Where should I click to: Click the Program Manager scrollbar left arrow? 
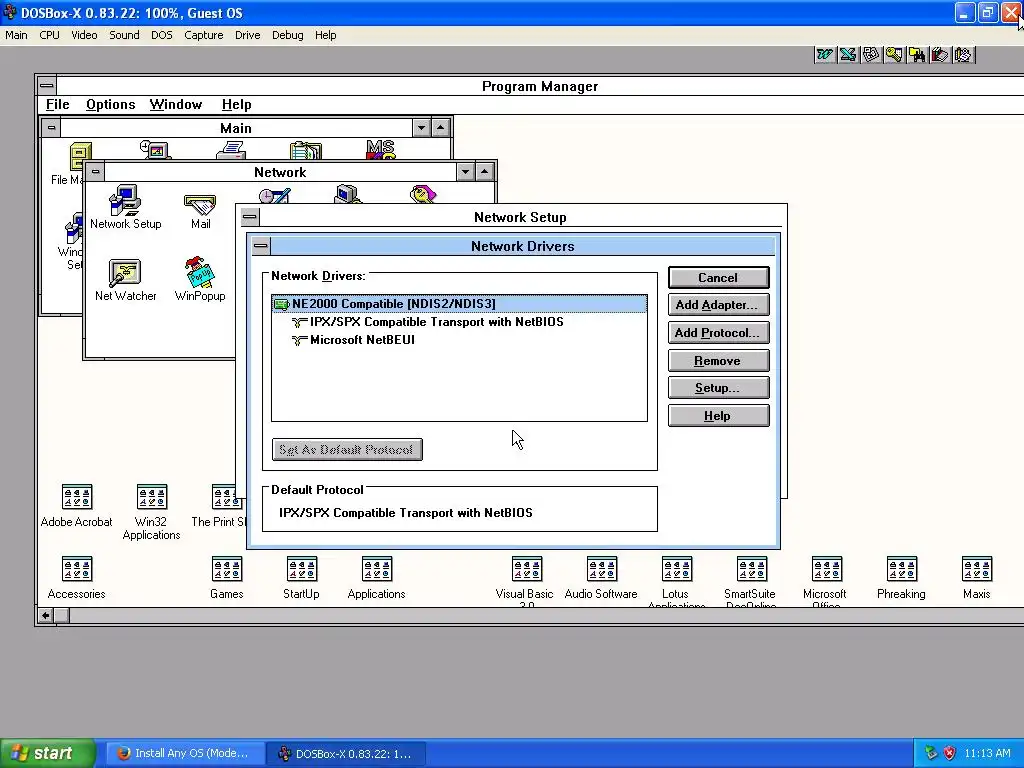click(x=45, y=615)
